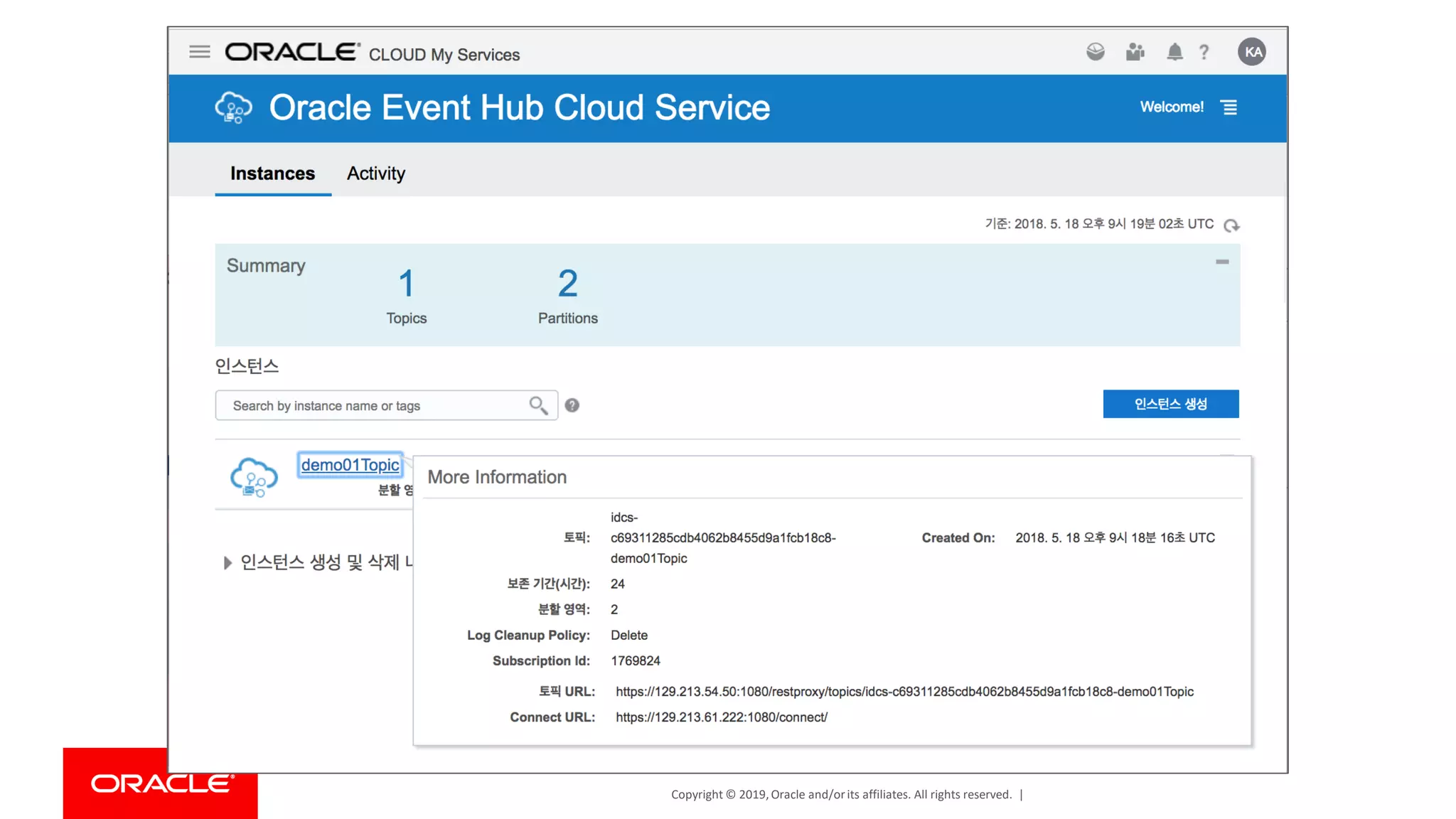Click CLOUD My Services title
The width and height of the screenshot is (1456, 819).
pyautogui.click(x=444, y=55)
